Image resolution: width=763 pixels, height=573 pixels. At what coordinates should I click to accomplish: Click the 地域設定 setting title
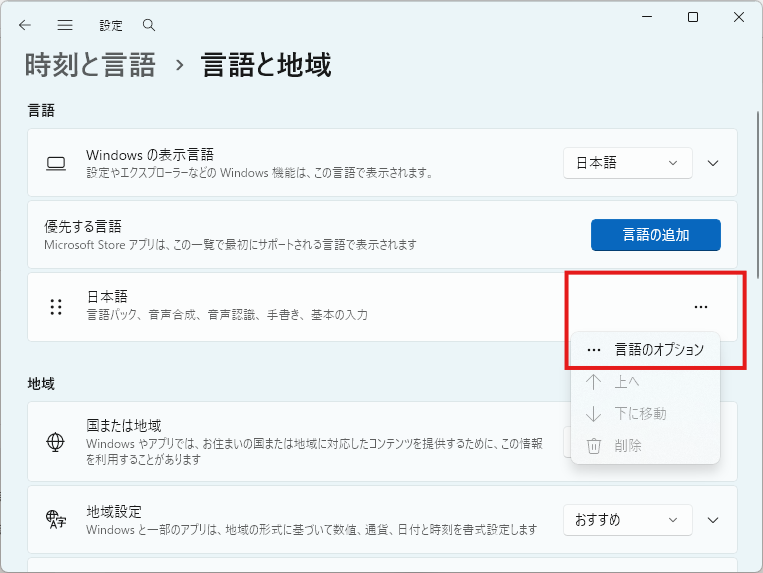(x=114, y=512)
